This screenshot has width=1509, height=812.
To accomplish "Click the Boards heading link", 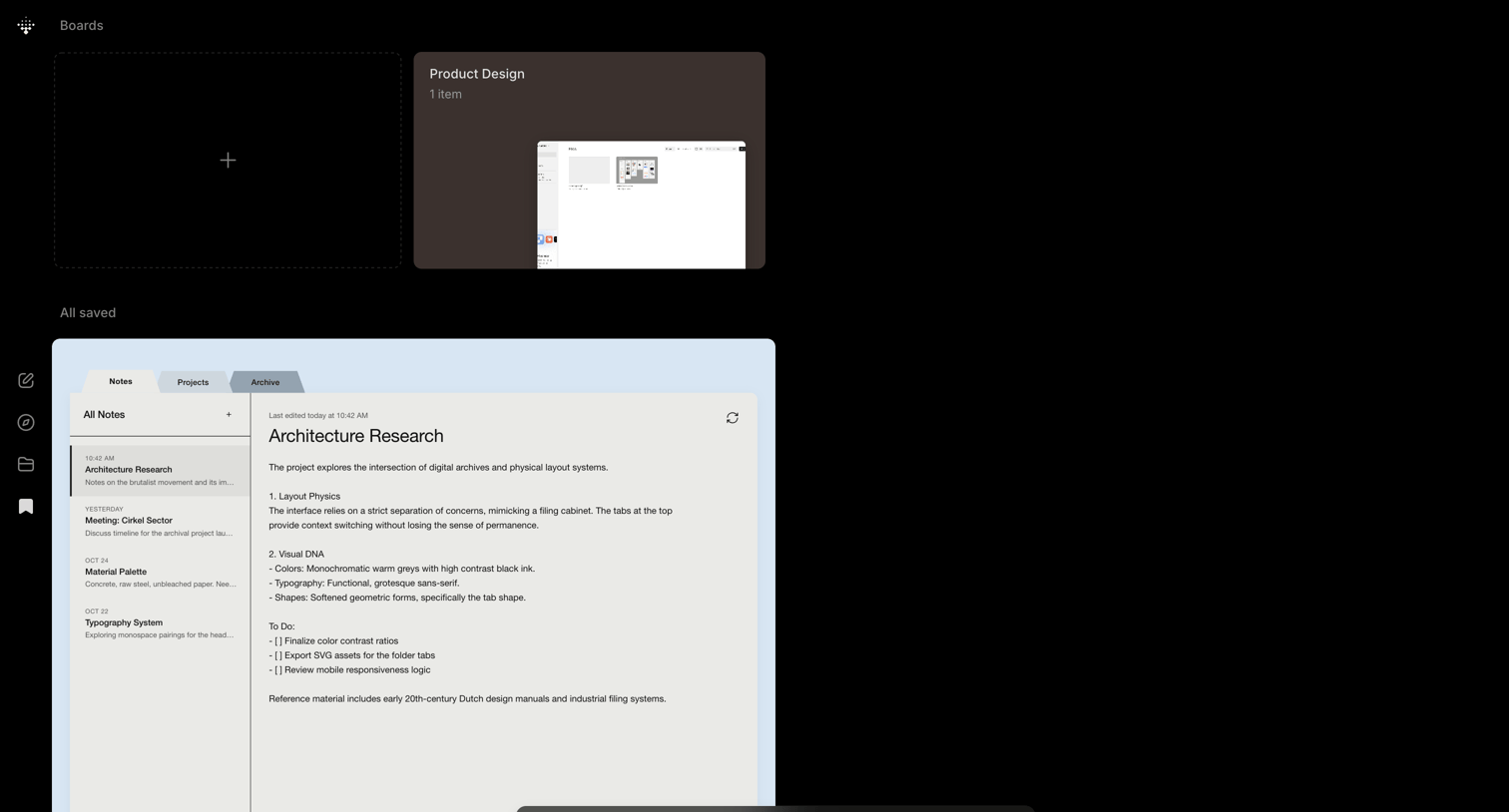I will (82, 26).
